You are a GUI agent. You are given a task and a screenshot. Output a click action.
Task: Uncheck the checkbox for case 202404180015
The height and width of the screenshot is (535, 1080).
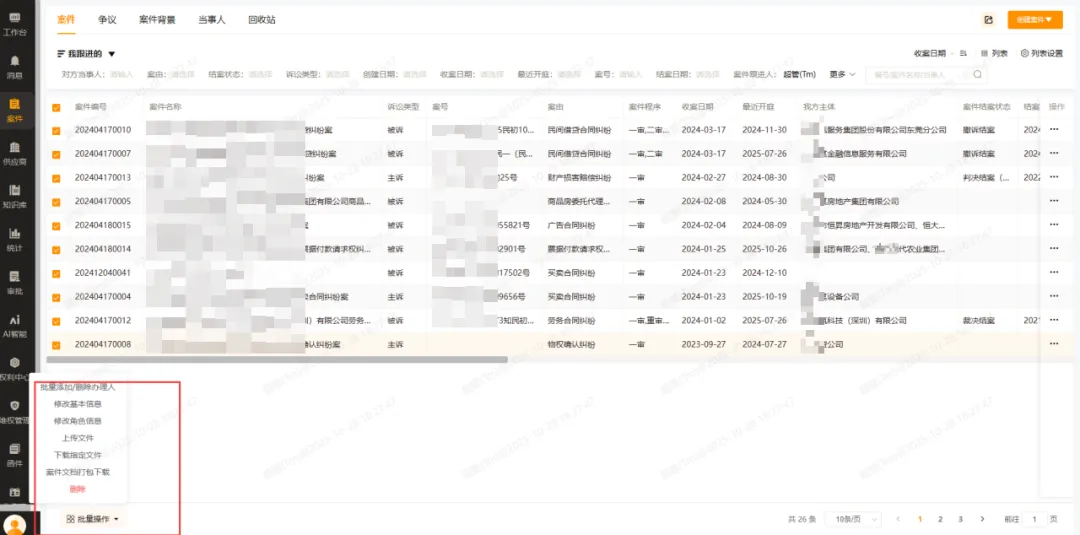click(56, 225)
